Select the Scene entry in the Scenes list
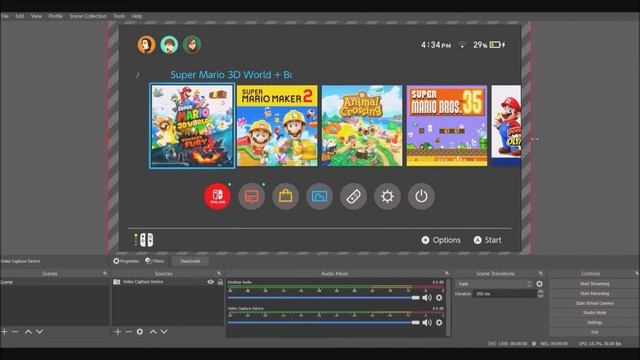The image size is (640, 360). [55, 282]
